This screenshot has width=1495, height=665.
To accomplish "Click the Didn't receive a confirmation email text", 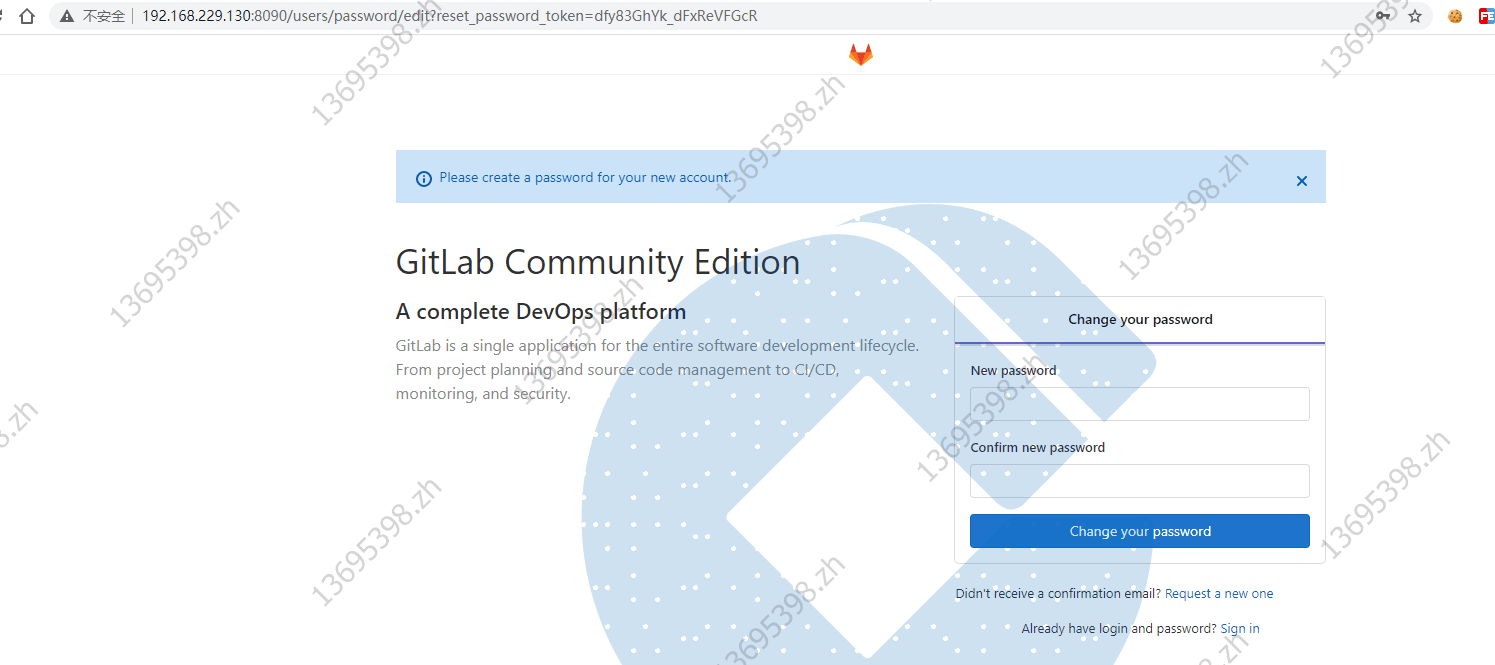I will (x=1058, y=594).
